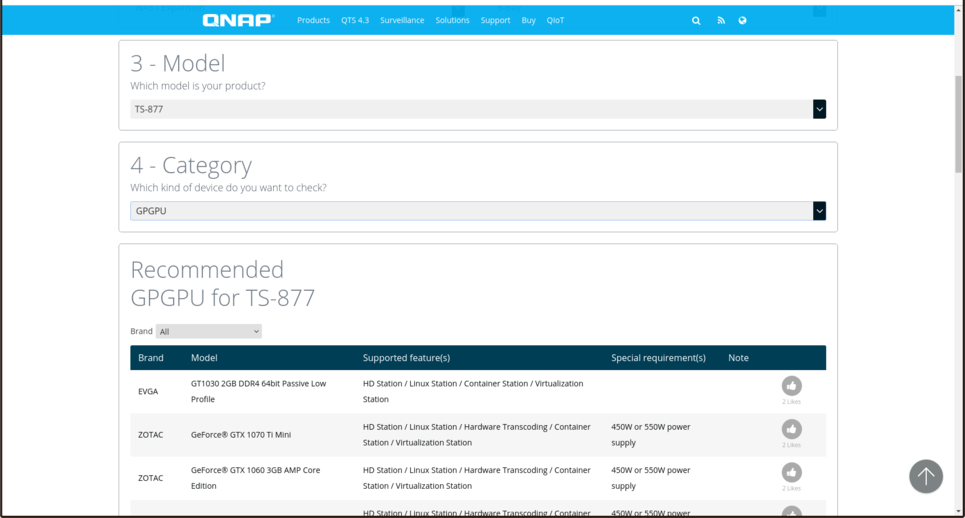Click the Model dropdown arrow button
This screenshot has width=965, height=518.
coord(819,109)
